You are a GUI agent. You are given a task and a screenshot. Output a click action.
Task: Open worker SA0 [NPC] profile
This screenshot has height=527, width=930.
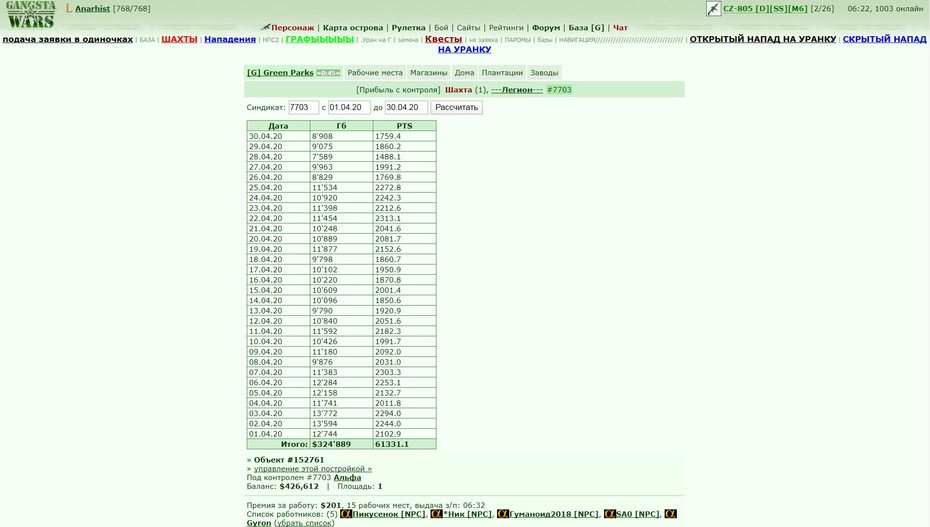[x=638, y=514]
